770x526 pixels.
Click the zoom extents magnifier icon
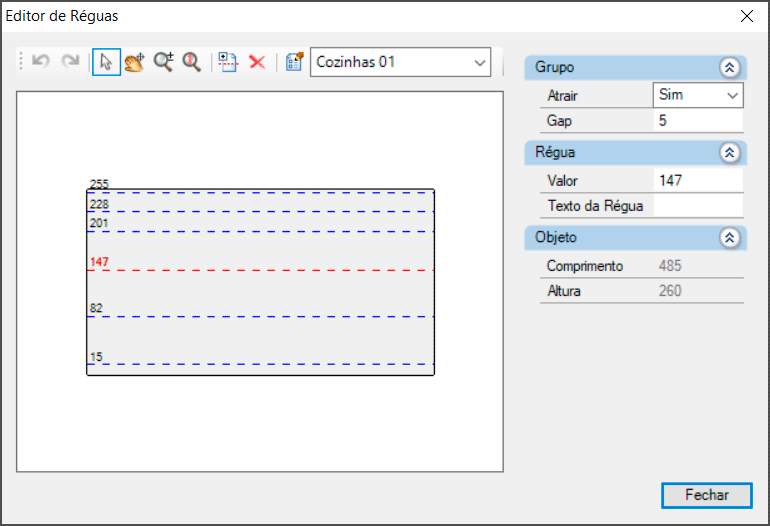(x=191, y=62)
